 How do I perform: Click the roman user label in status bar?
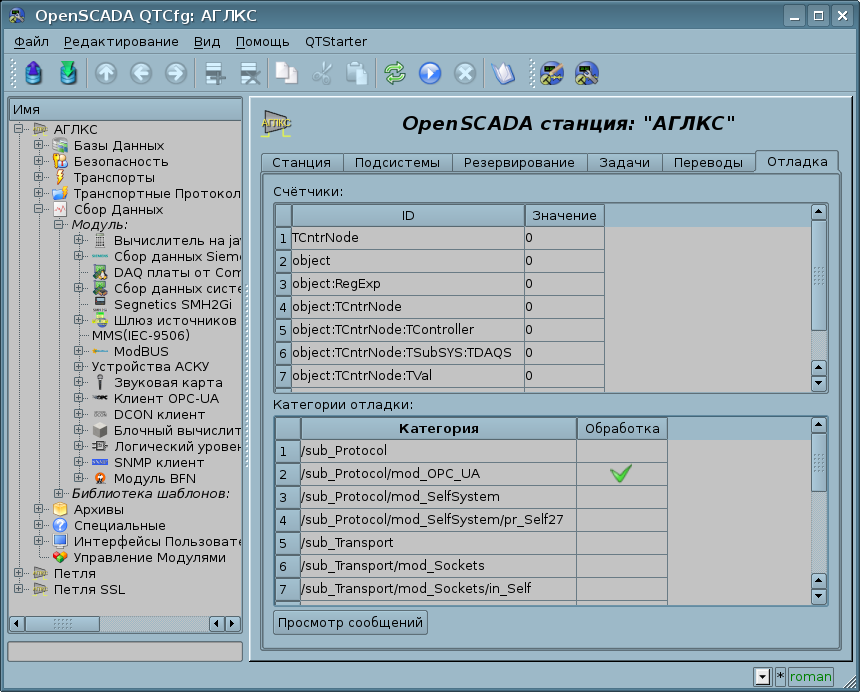[810, 677]
